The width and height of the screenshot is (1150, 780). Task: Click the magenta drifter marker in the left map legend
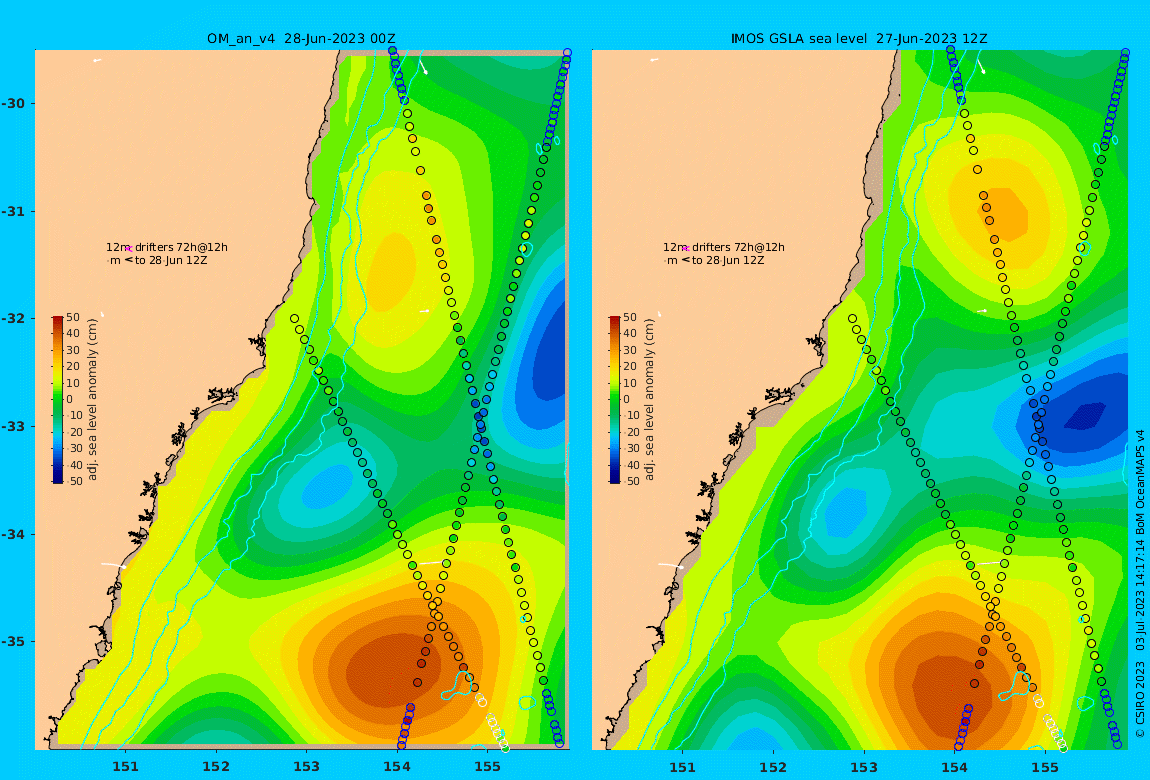129,249
